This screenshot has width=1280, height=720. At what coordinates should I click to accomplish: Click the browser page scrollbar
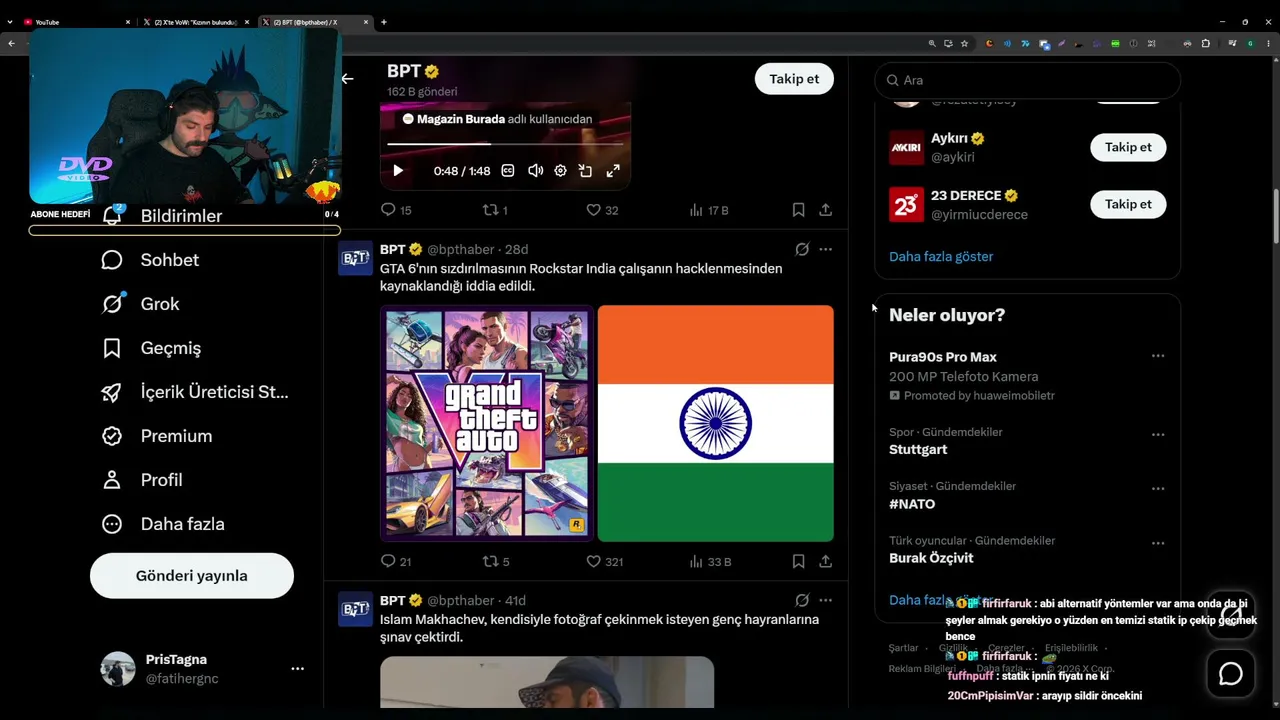pos(1275,215)
